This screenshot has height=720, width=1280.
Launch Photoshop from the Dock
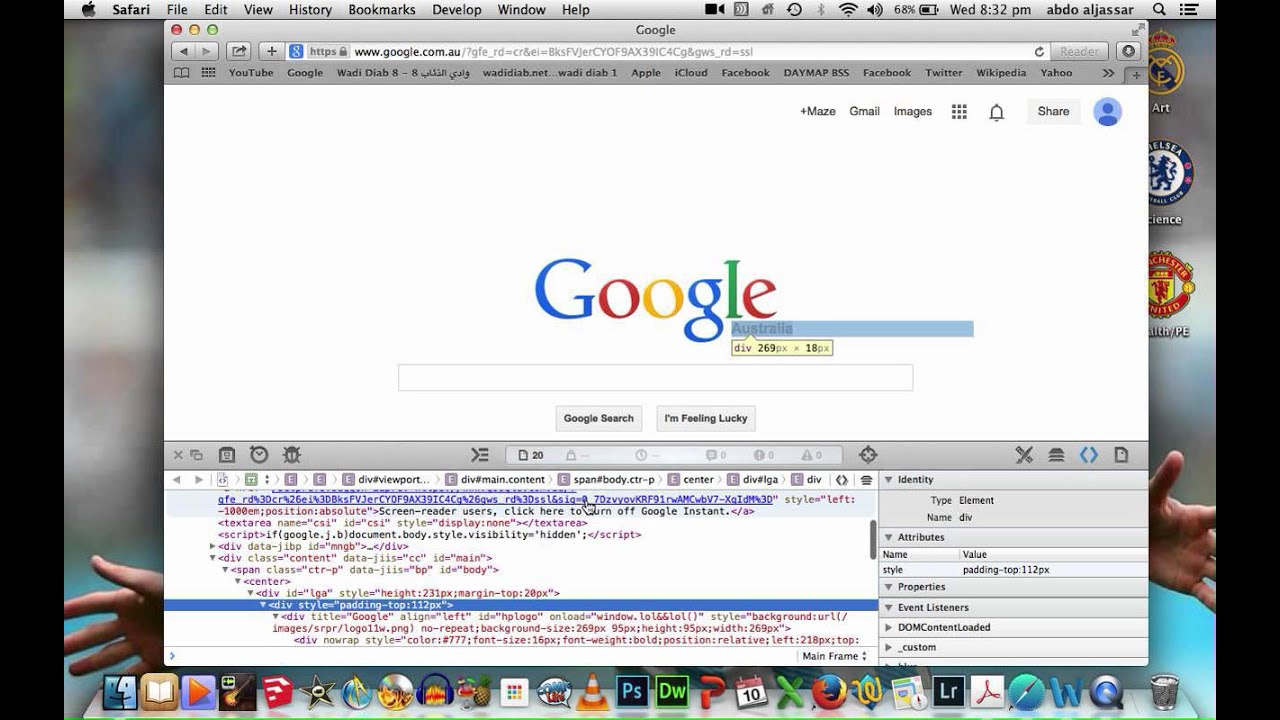(x=632, y=691)
